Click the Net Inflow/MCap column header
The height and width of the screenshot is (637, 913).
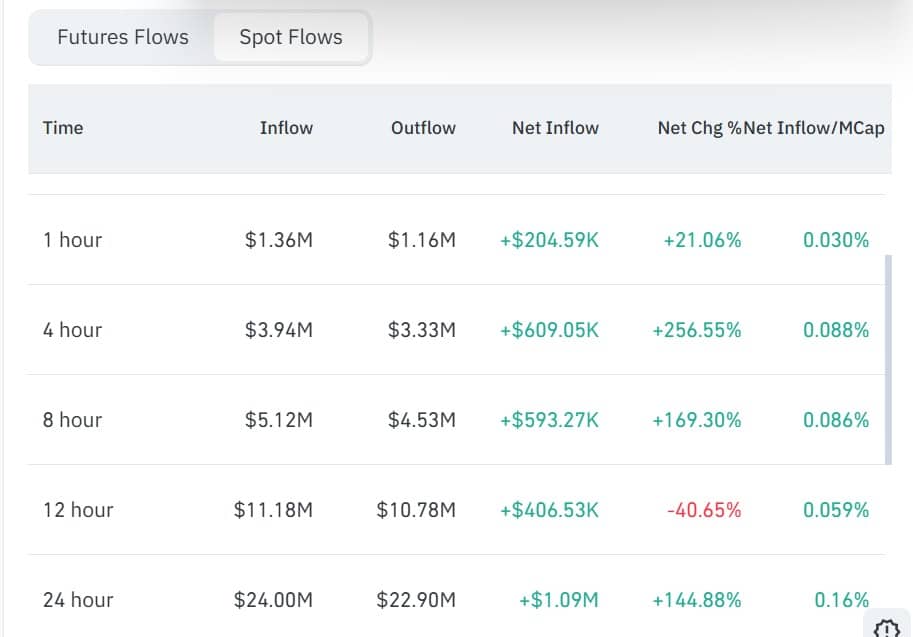click(815, 128)
